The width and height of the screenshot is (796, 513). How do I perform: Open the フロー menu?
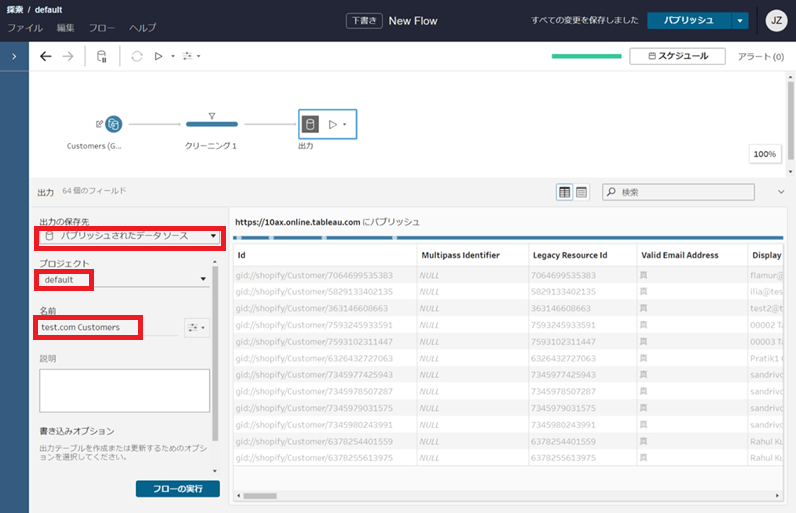point(102,28)
